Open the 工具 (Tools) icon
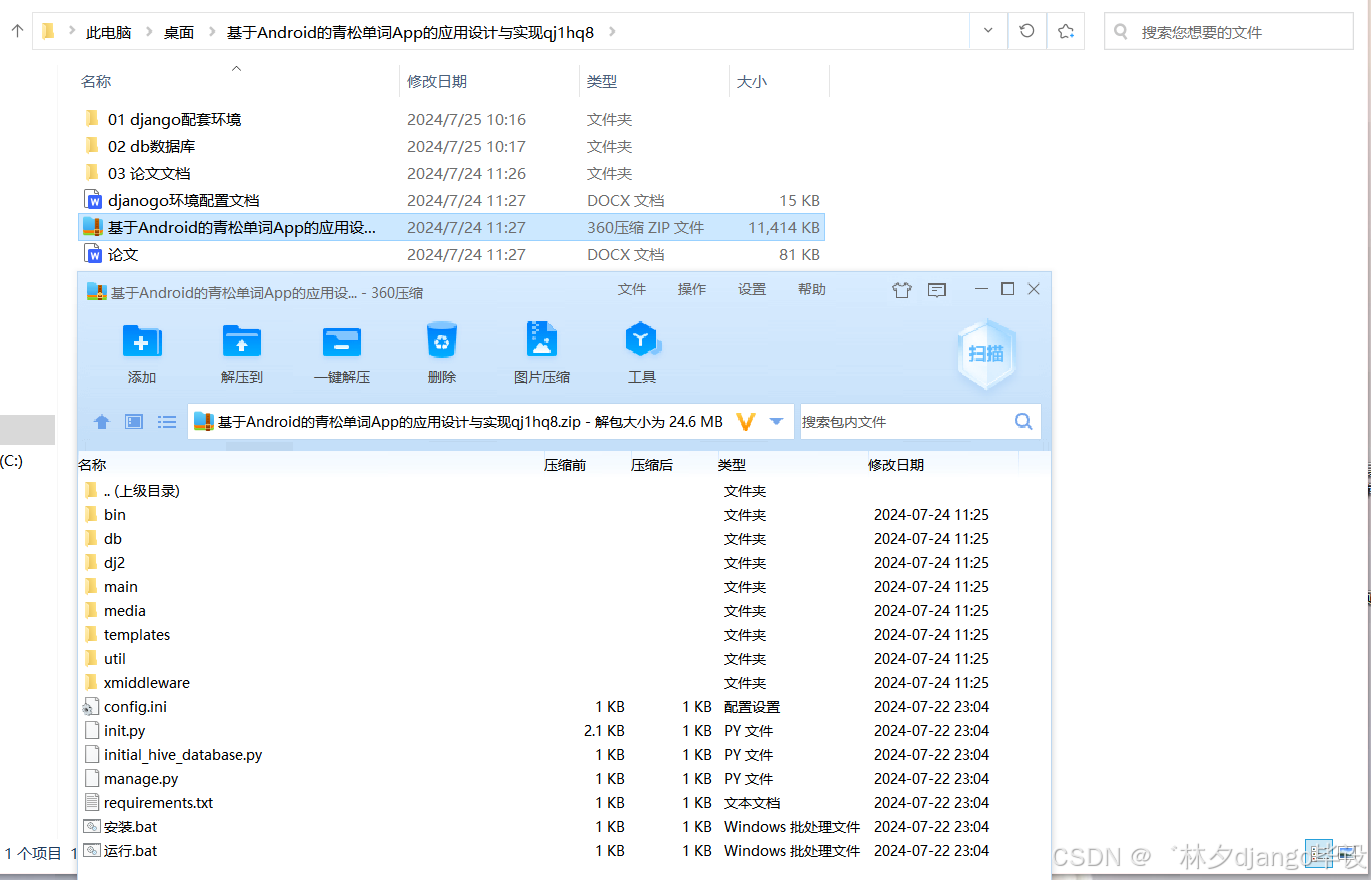The width and height of the screenshot is (1371, 880). pos(642,340)
